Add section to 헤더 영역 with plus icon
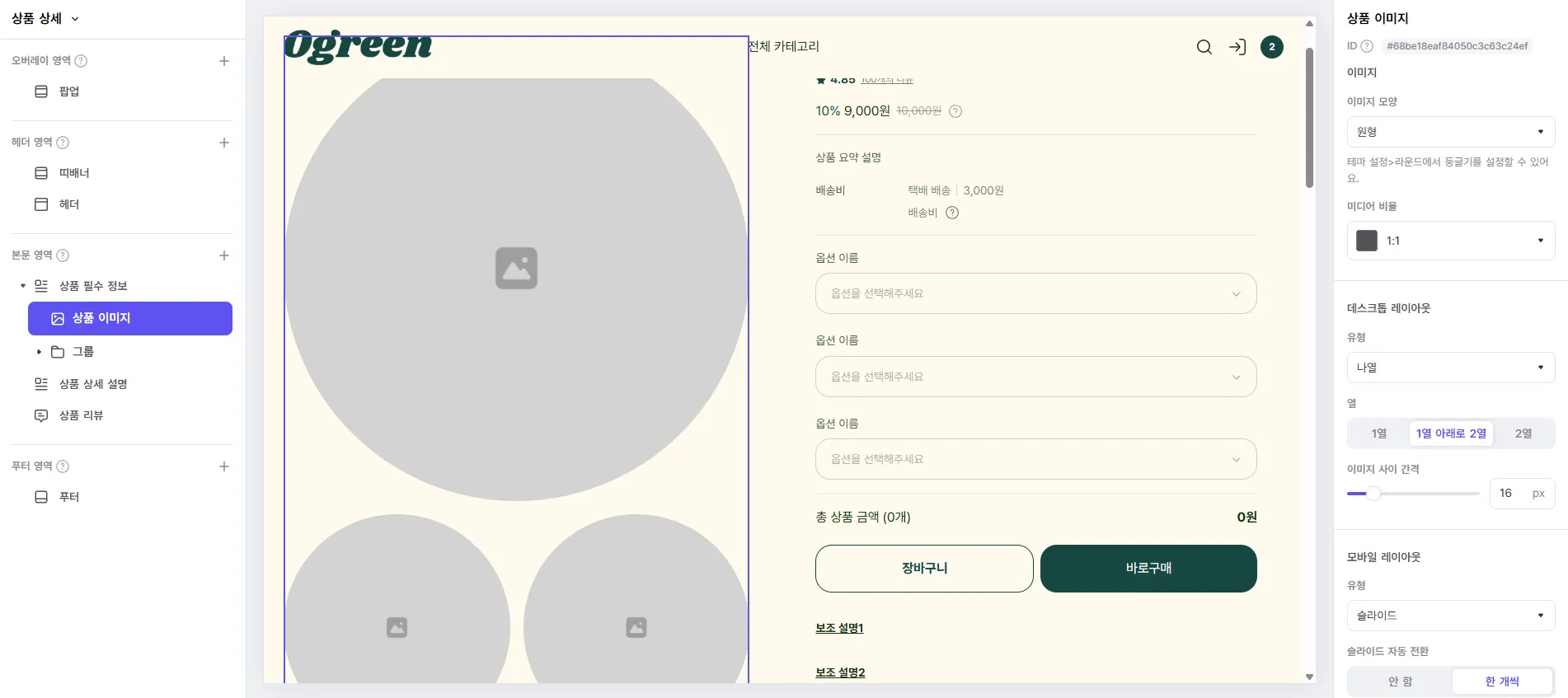 pyautogui.click(x=224, y=143)
